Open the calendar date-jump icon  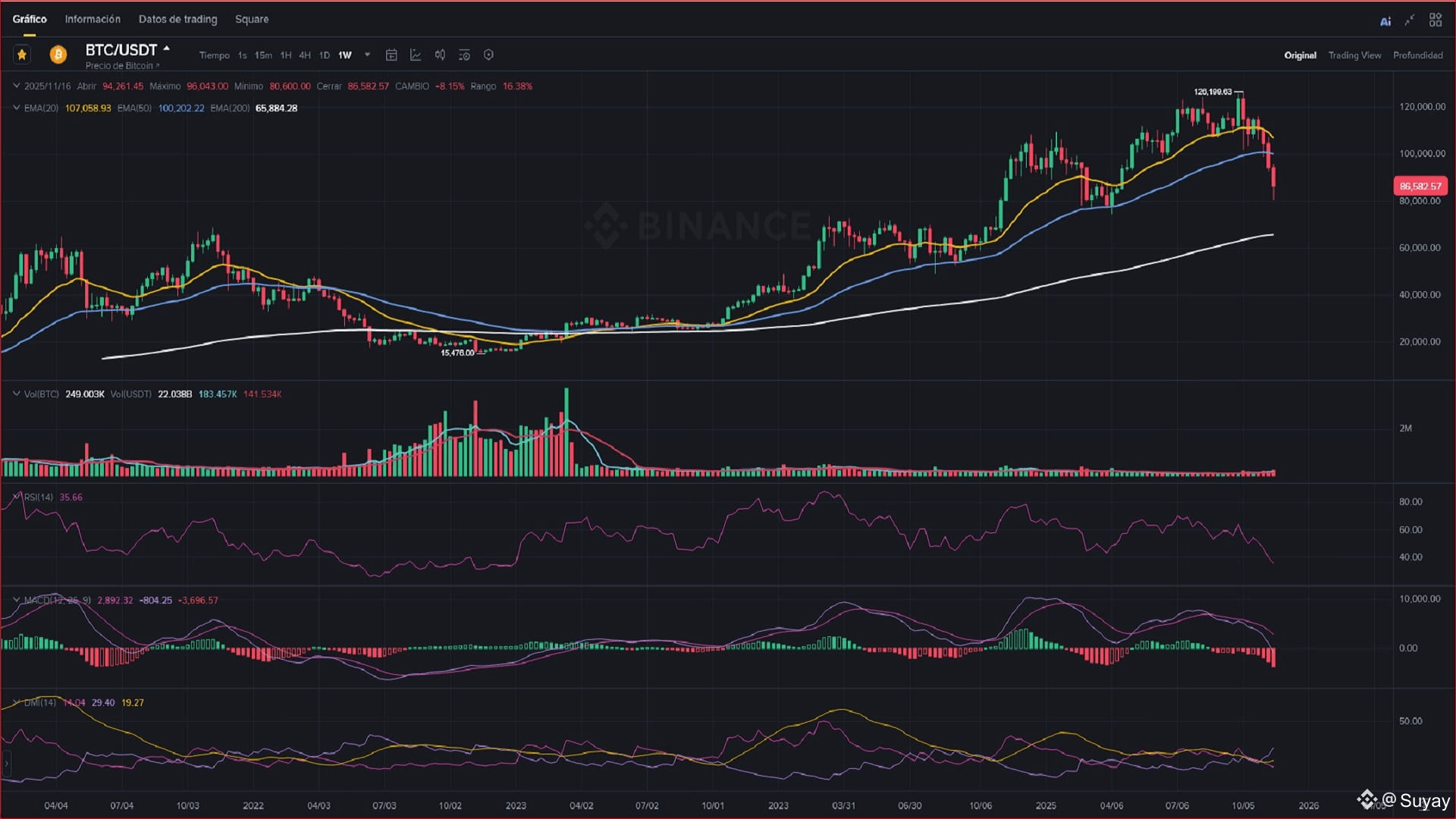(x=391, y=55)
